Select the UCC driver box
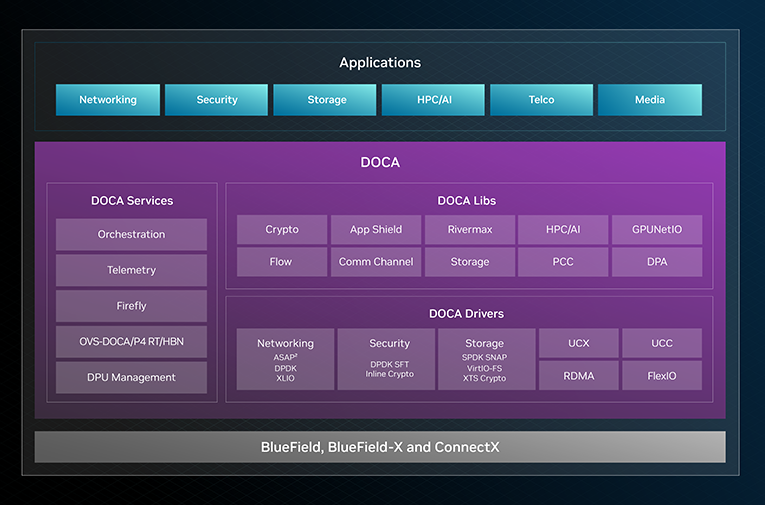Image resolution: width=765 pixels, height=505 pixels. pos(662,343)
